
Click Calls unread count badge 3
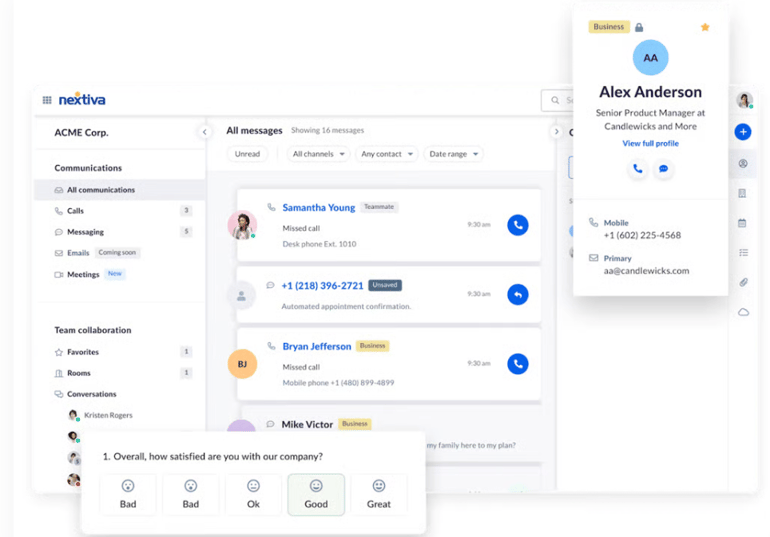pyautogui.click(x=186, y=211)
